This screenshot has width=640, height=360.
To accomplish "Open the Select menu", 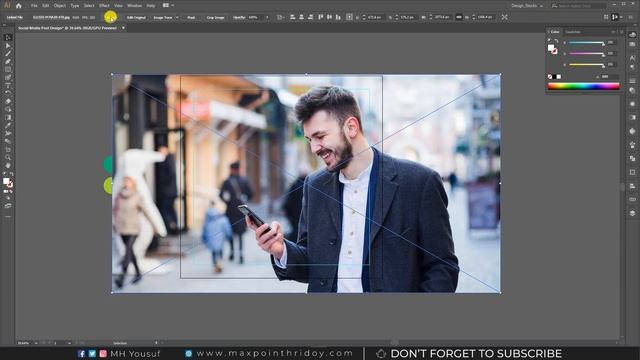I will [x=89, y=6].
